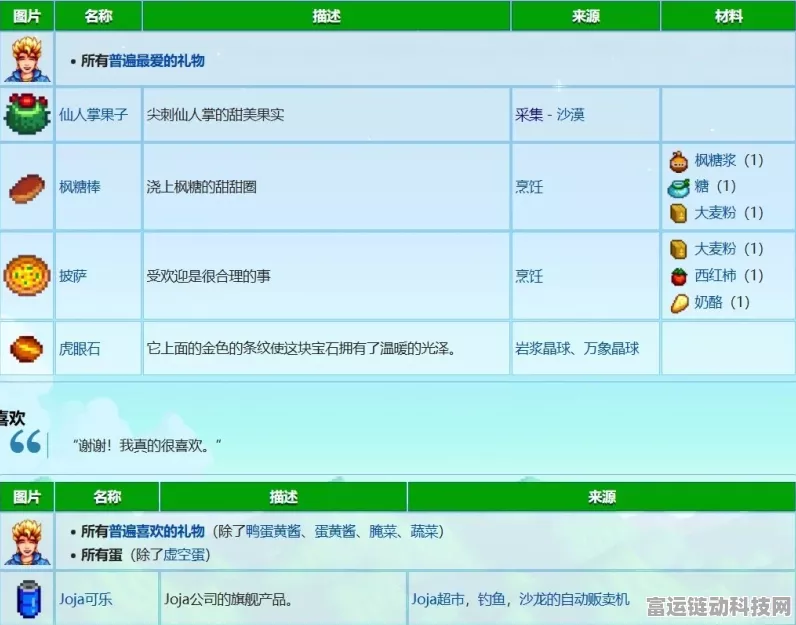Viewport: 796px width, 625px height.
Task: Follow the 沙龙的自动贩卖机 source link
Action: tap(574, 600)
